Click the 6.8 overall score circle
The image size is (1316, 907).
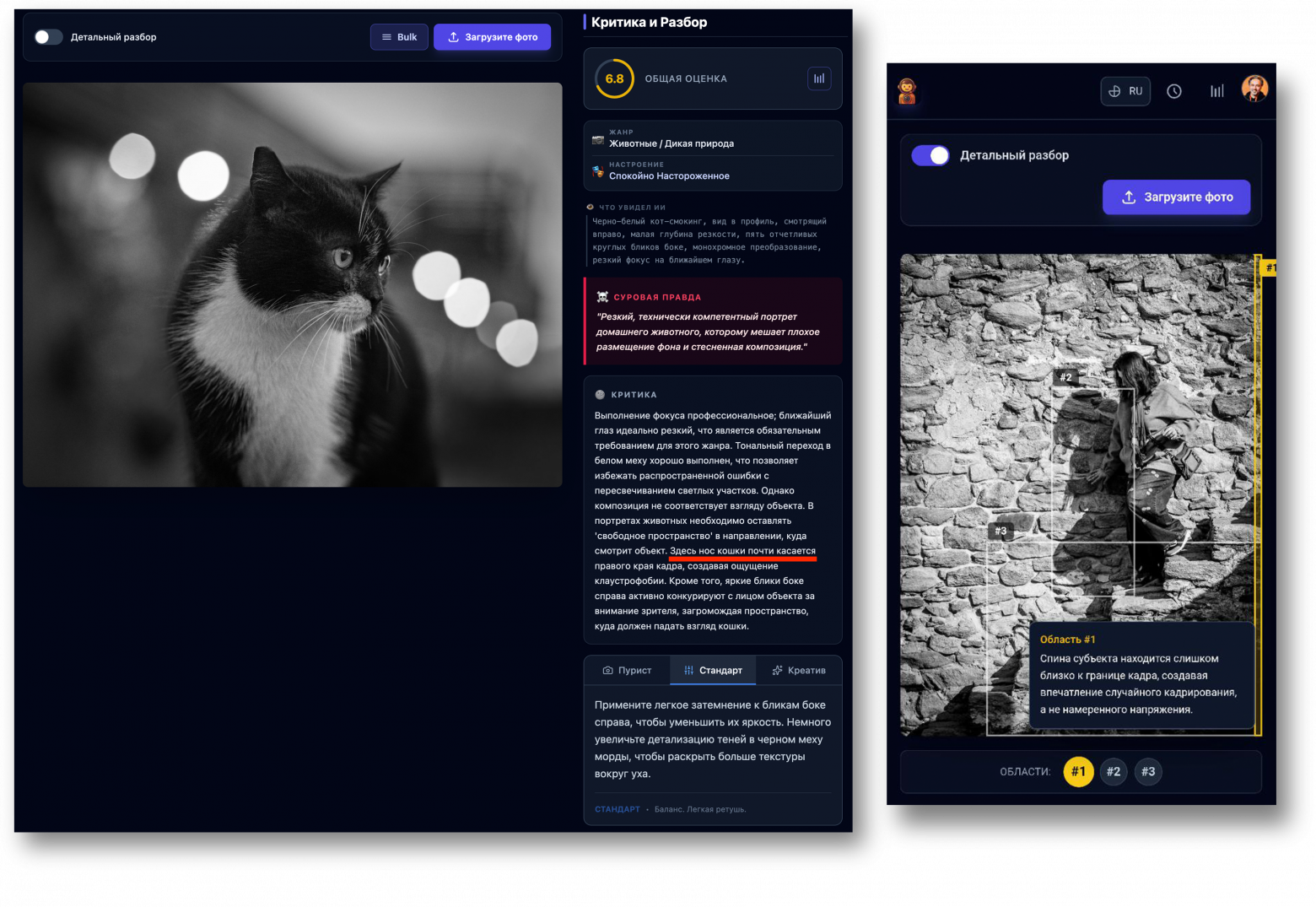pos(614,78)
